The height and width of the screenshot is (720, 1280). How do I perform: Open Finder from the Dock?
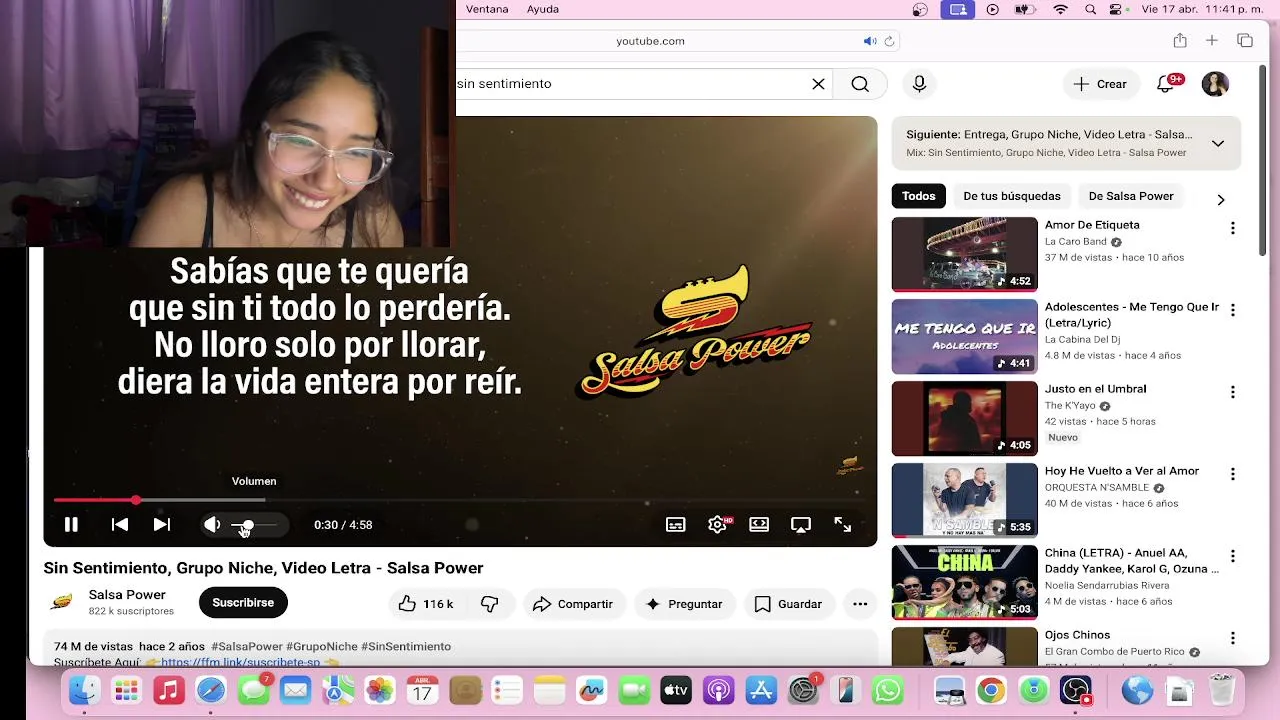84,690
